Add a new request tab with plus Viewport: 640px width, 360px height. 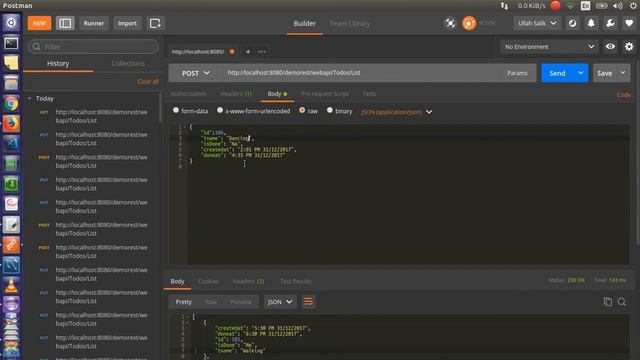click(x=247, y=52)
